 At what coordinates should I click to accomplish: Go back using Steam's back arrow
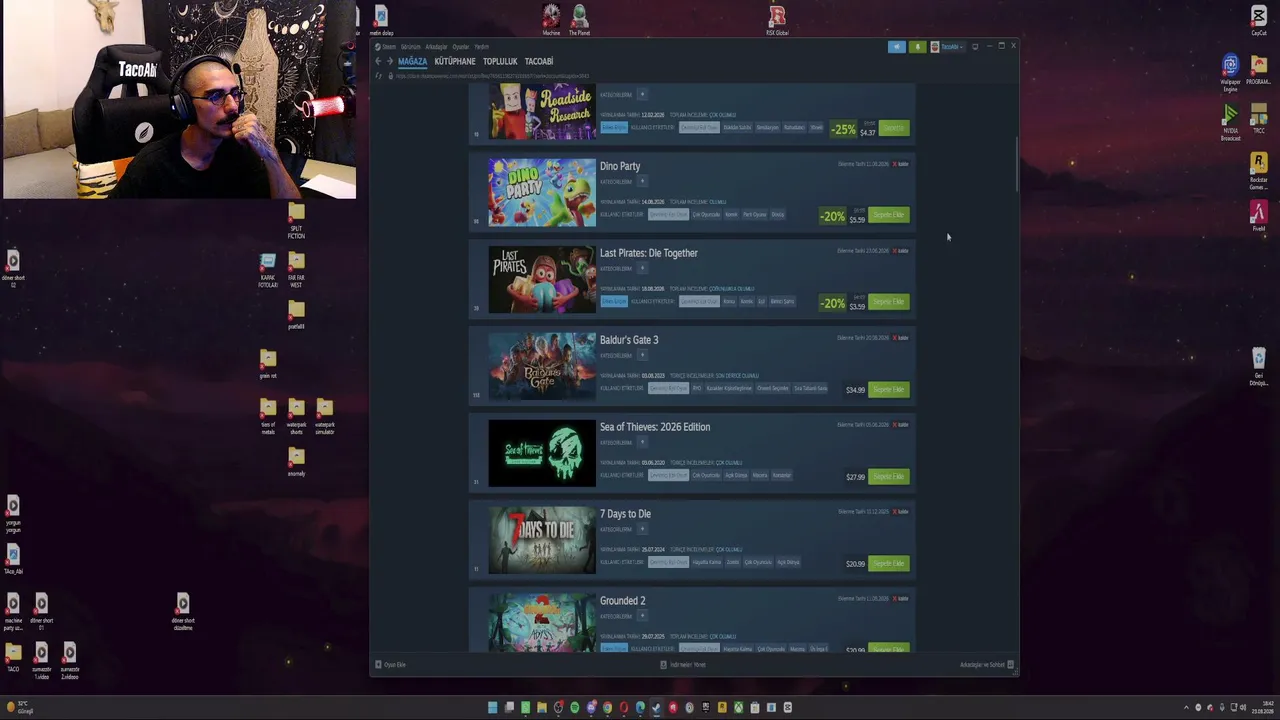(378, 61)
